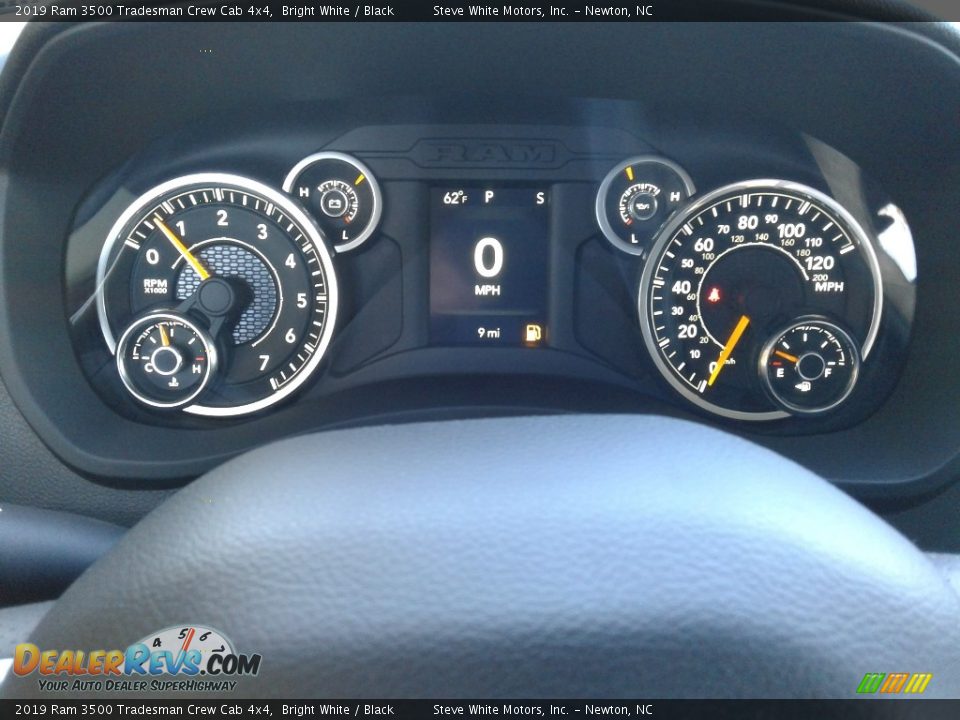Click the fuel gauge needle near E
The height and width of the screenshot is (720, 960).
(786, 355)
